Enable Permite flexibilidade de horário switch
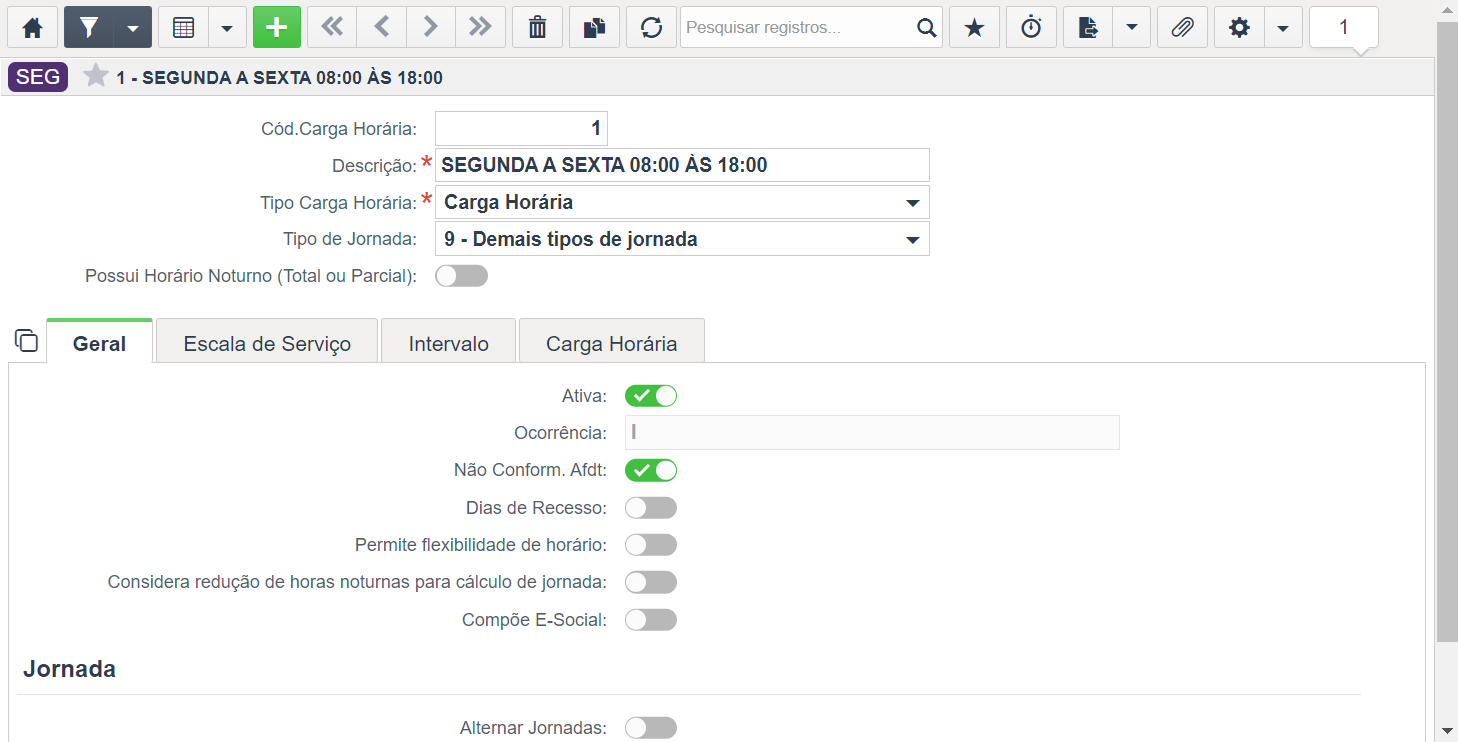The image size is (1458, 742). tap(651, 545)
